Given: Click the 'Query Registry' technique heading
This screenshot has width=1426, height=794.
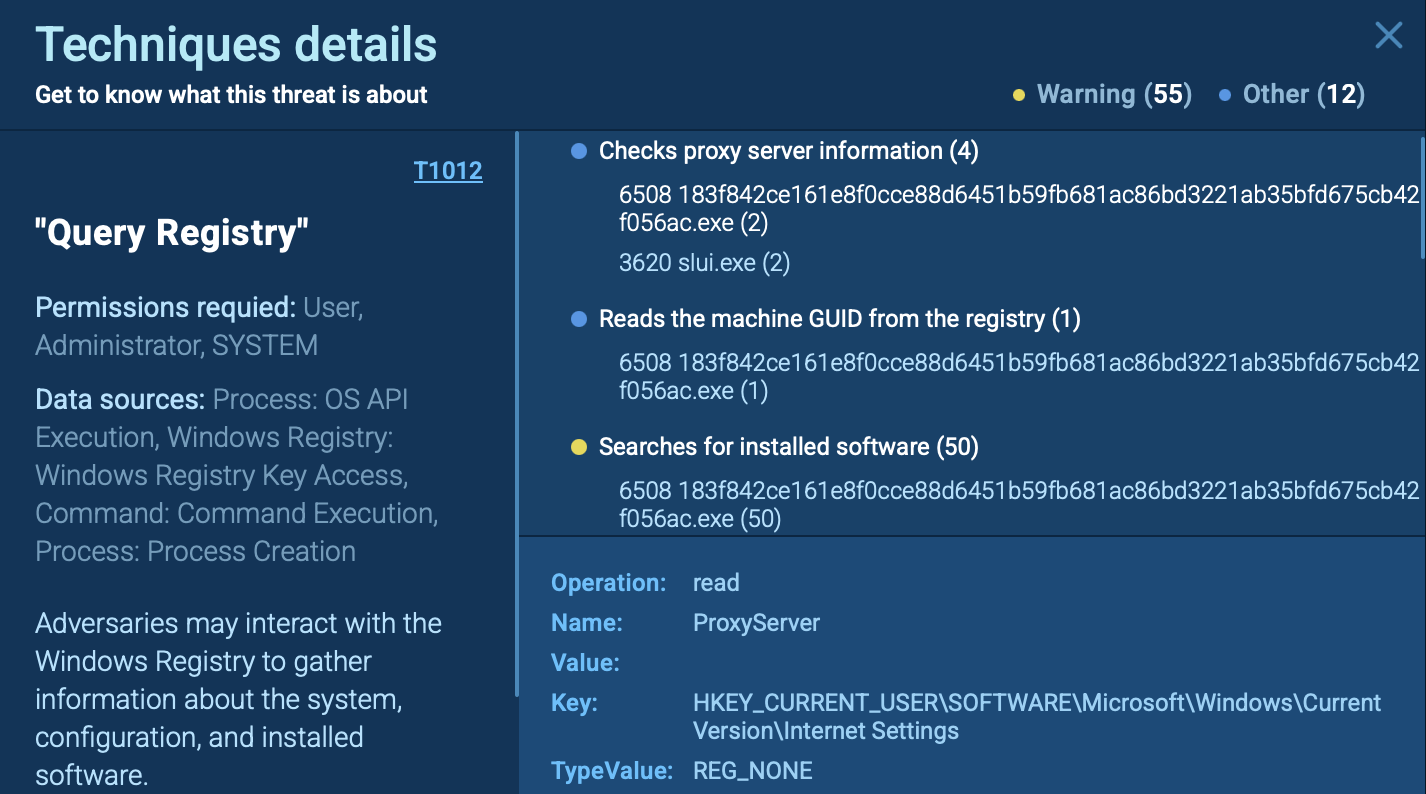Looking at the screenshot, I should (172, 233).
